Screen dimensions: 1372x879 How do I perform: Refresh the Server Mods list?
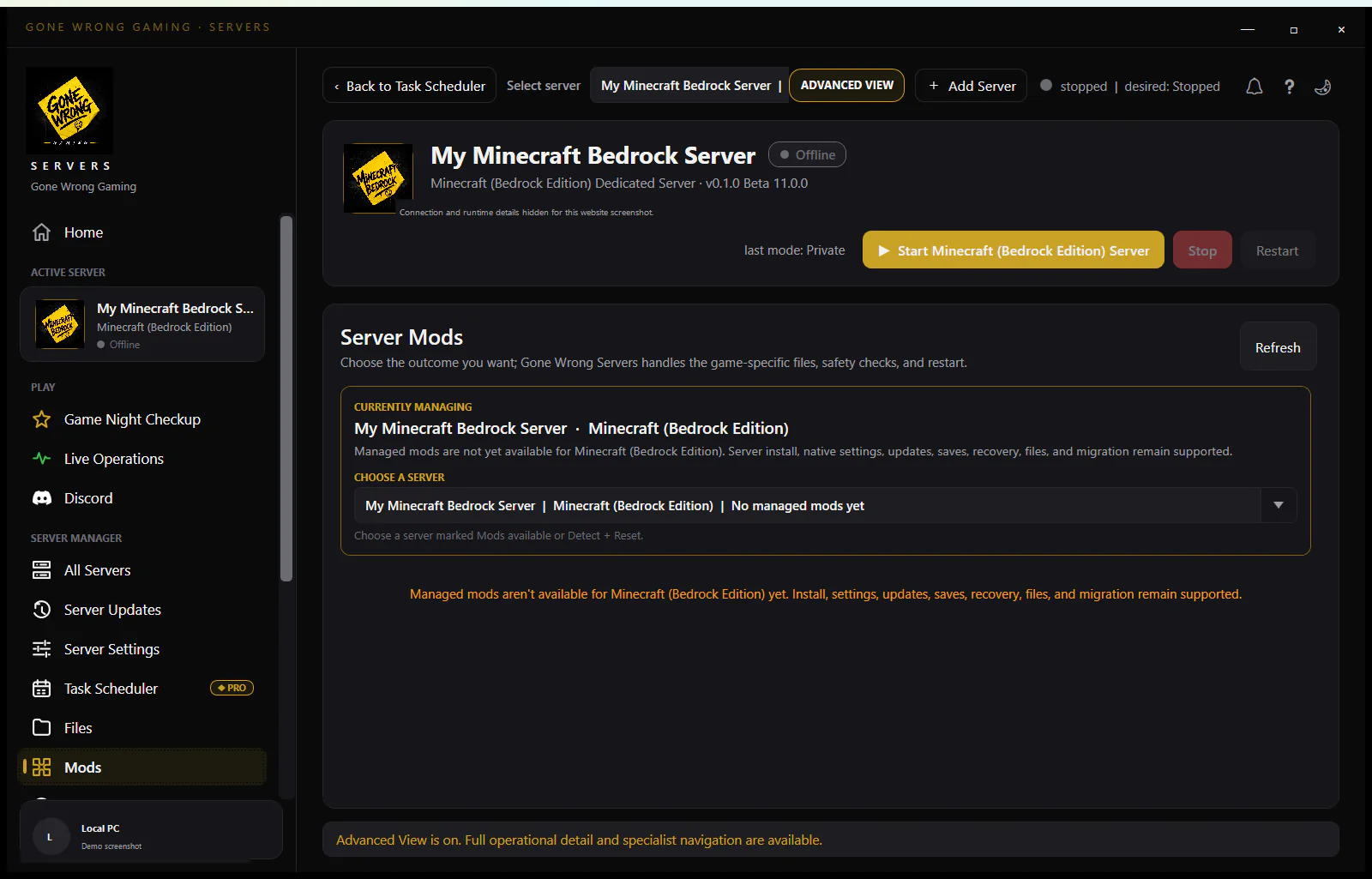coord(1278,347)
